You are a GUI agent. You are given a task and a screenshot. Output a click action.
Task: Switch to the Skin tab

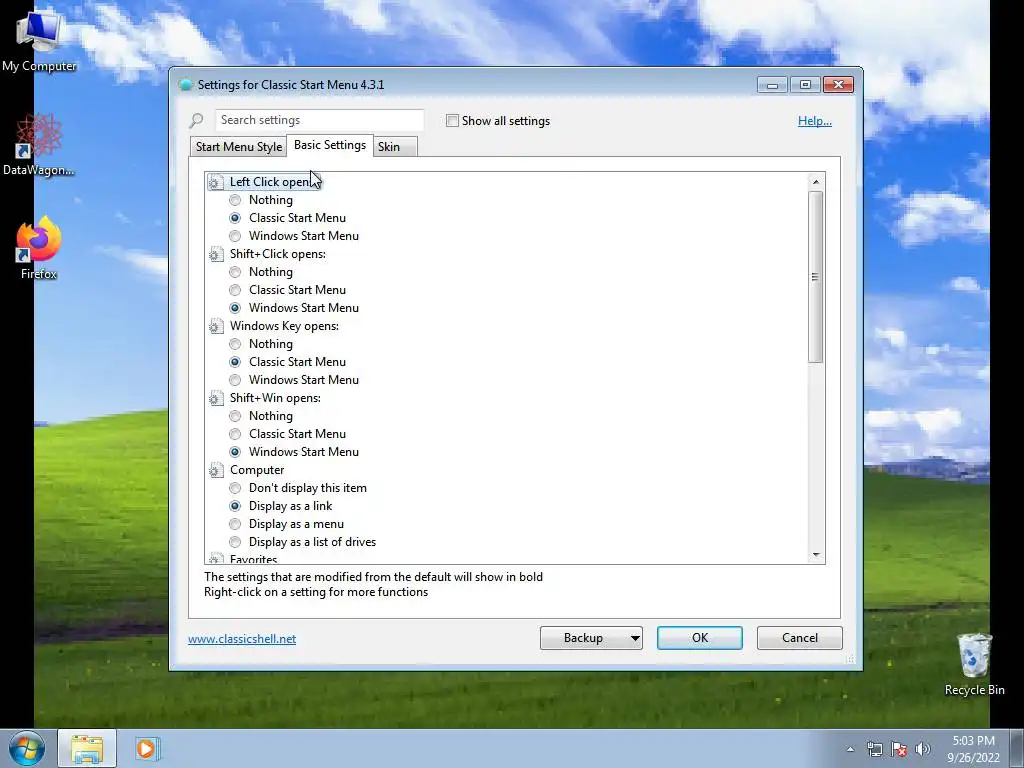(x=394, y=147)
